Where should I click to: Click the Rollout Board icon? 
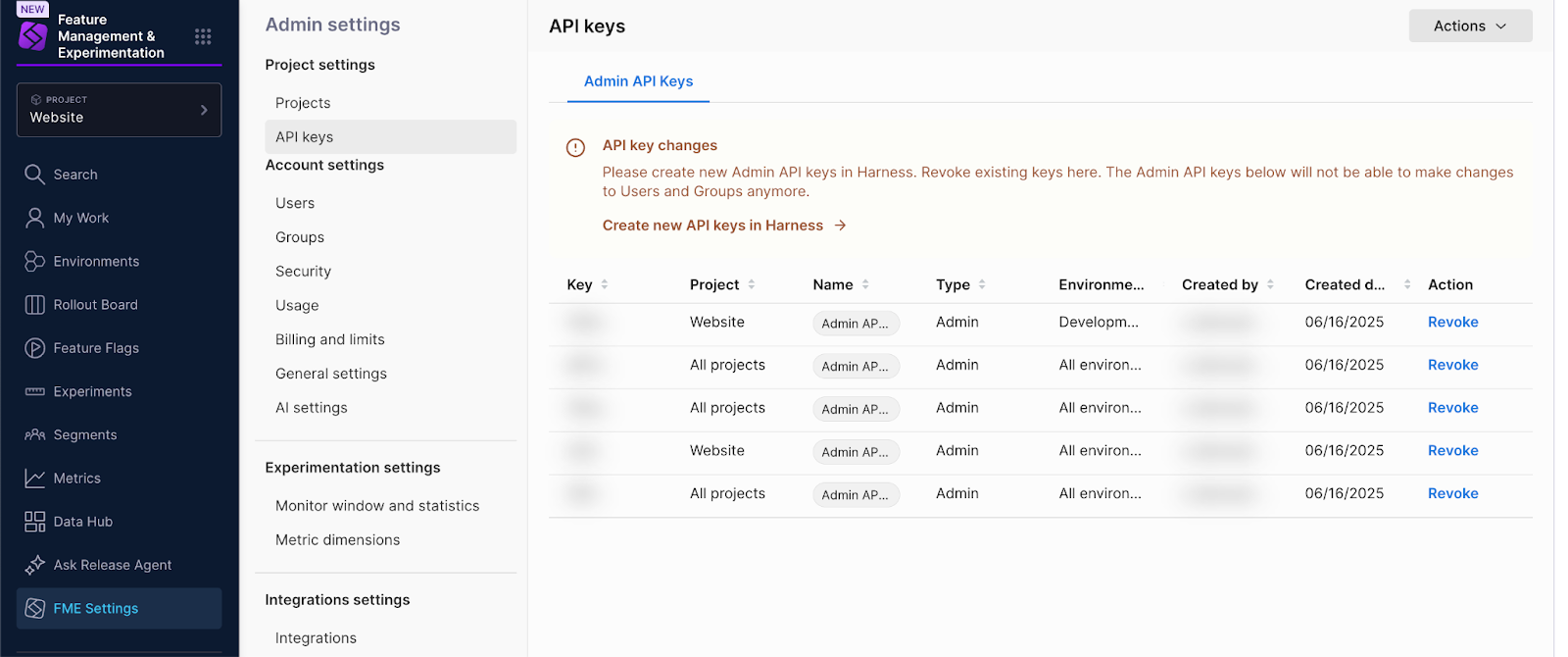pos(34,305)
